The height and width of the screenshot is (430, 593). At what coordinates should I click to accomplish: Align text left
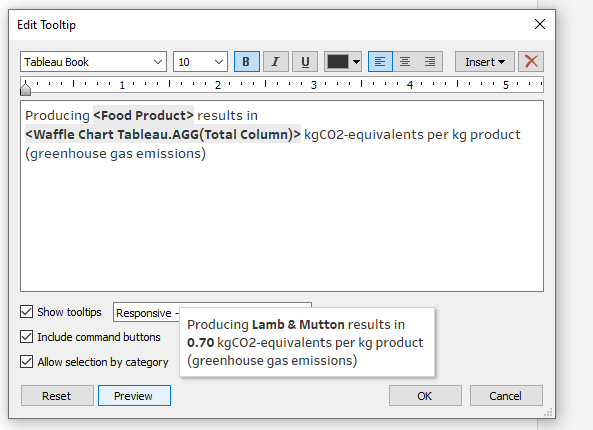click(x=380, y=62)
